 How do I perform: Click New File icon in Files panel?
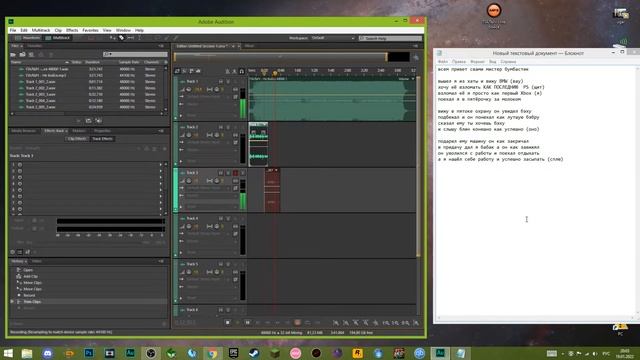point(31,54)
